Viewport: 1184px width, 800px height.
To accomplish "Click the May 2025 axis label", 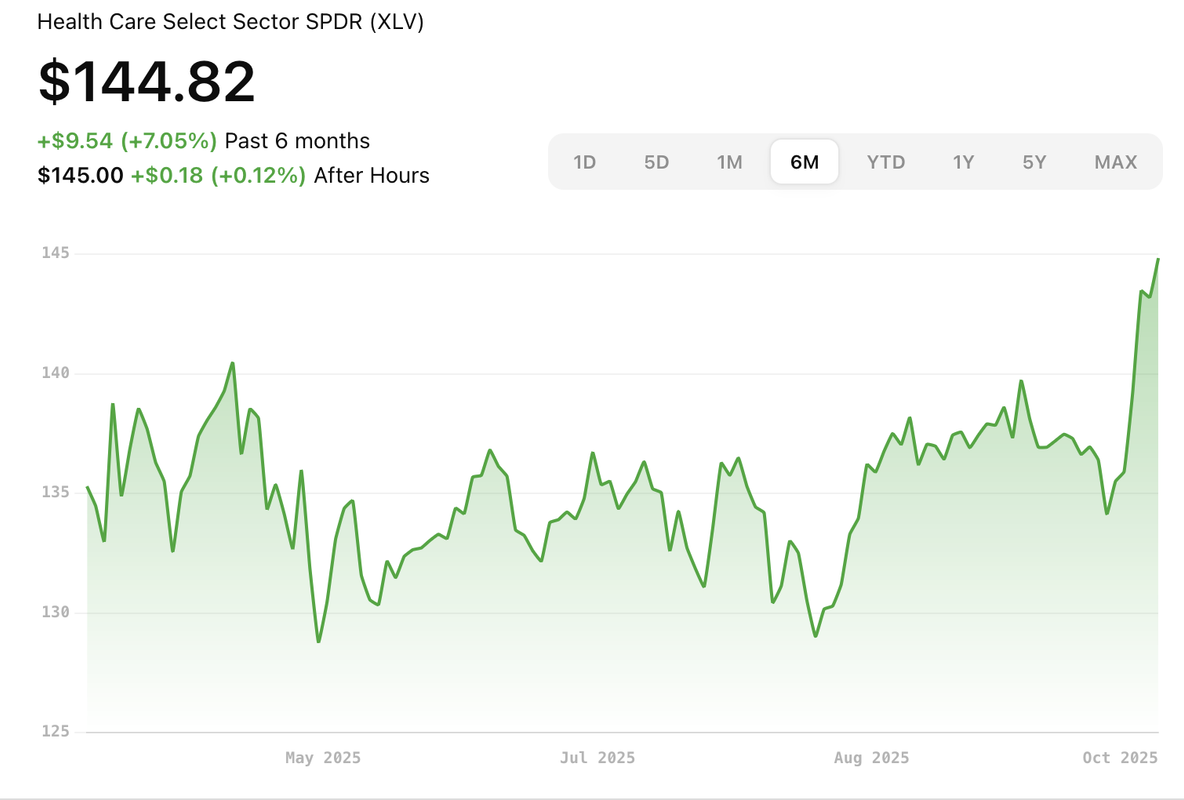I will 323,758.
